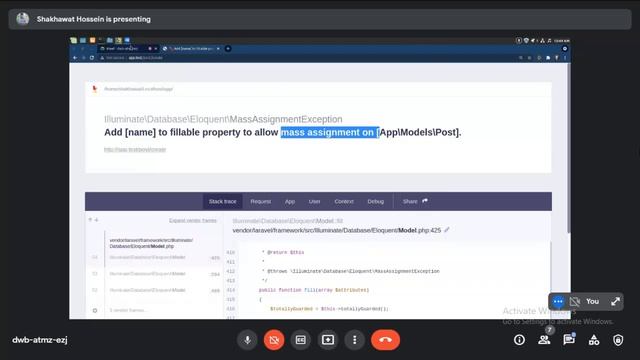Click the vendor/laravel/framework Model.php file path
Image resolution: width=640 pixels, height=360 pixels.
[x=337, y=230]
